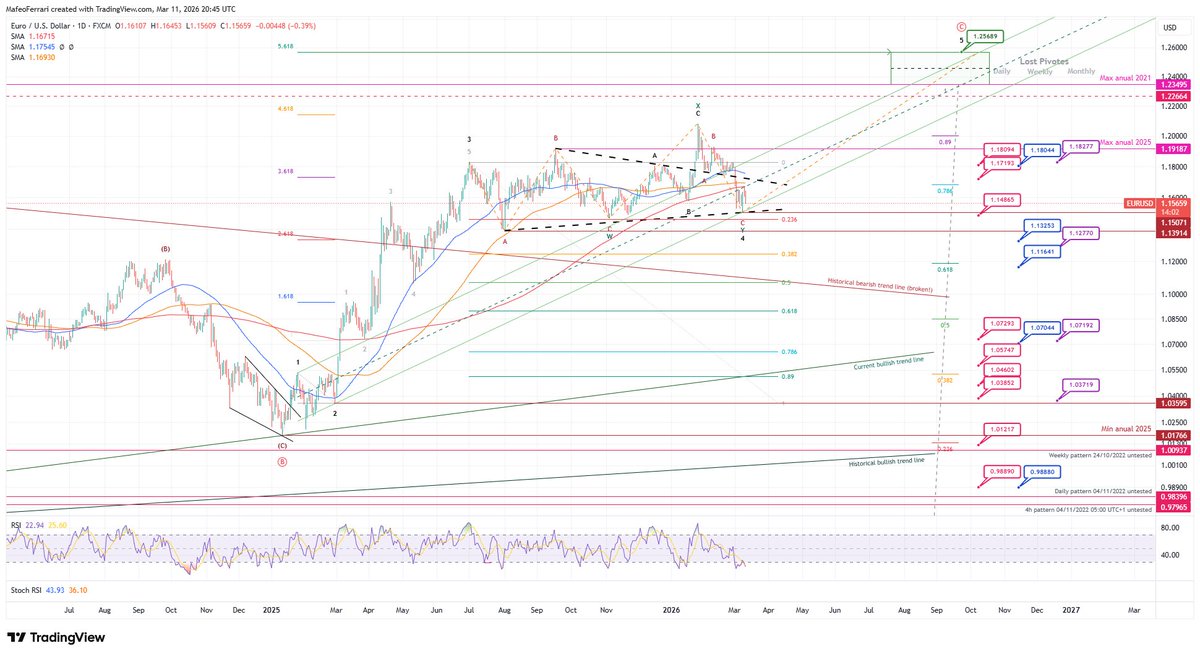Click the 0.97965 price axis tag
The image size is (1200, 656).
1174,506
